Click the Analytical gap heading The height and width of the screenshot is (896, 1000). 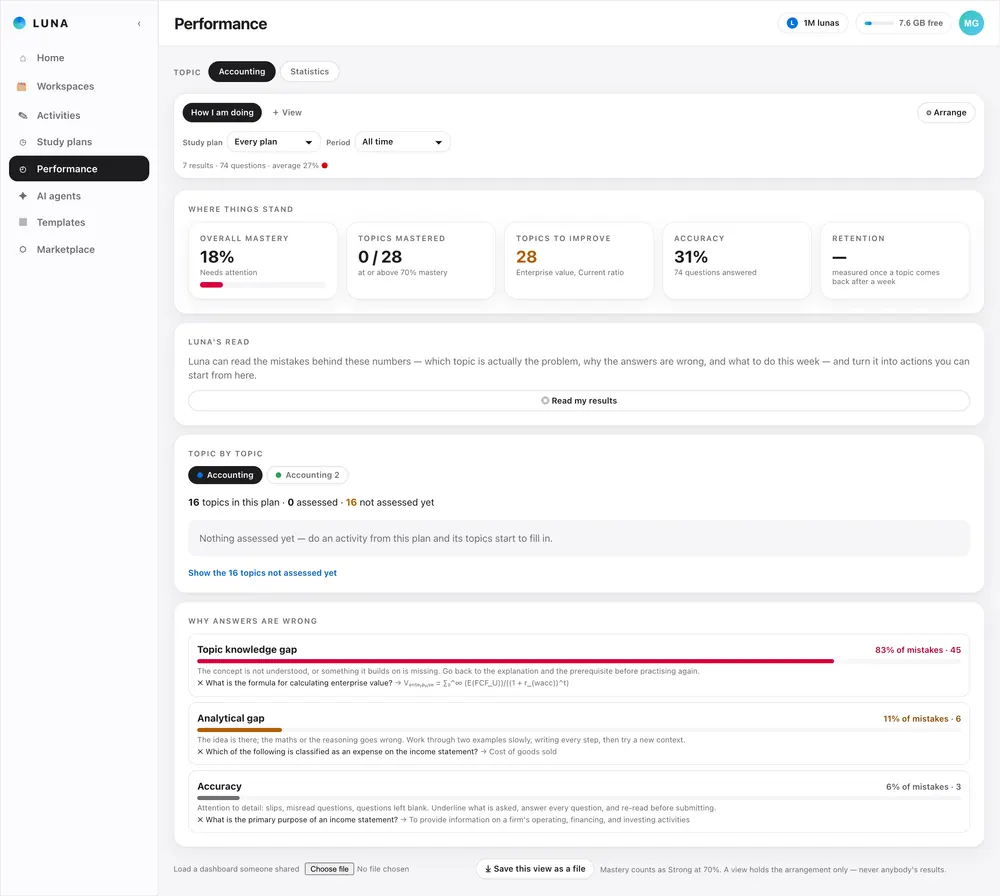[230, 718]
